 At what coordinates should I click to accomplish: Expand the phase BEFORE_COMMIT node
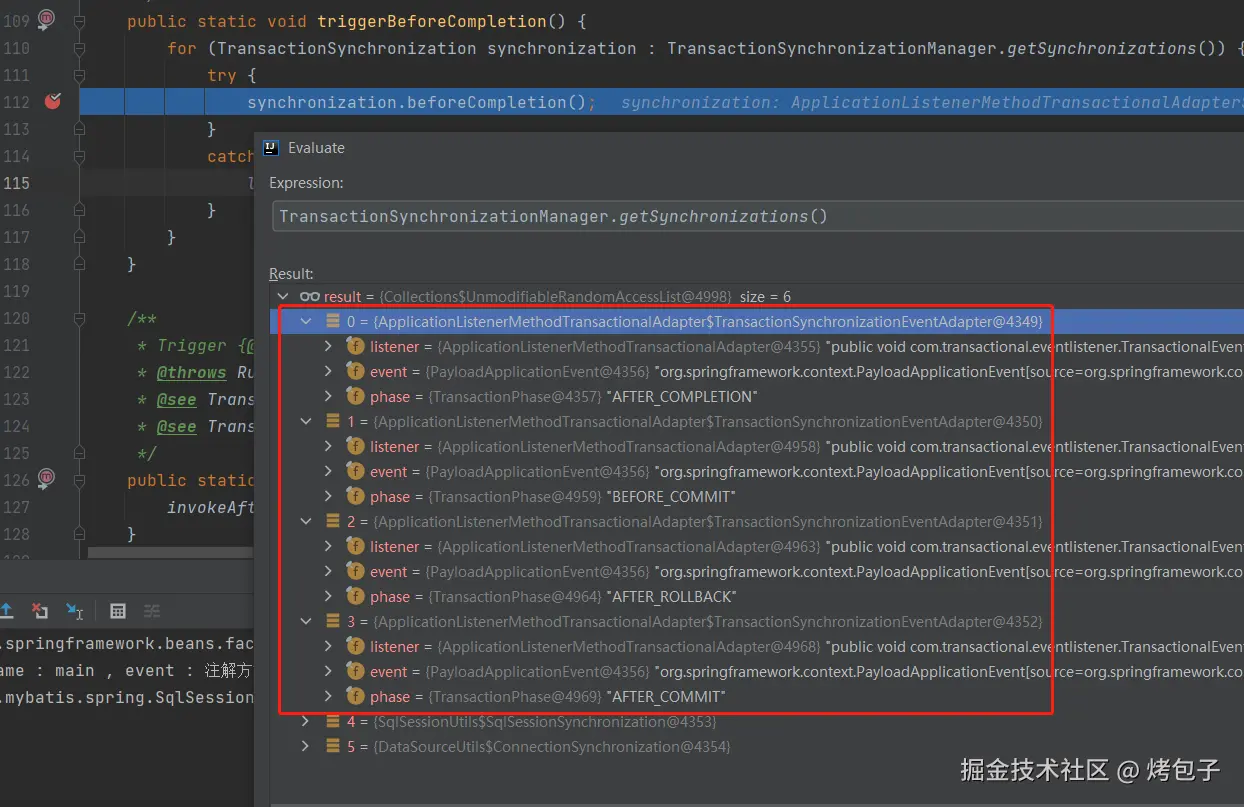[x=329, y=496]
